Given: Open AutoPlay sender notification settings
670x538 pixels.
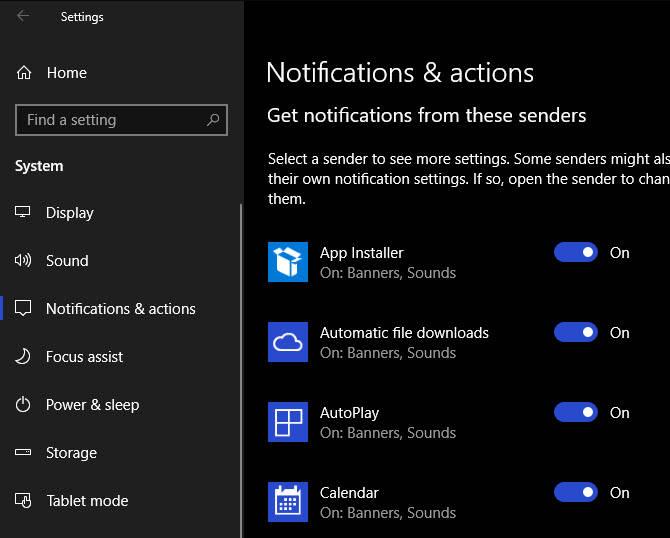Looking at the screenshot, I should [x=406, y=422].
